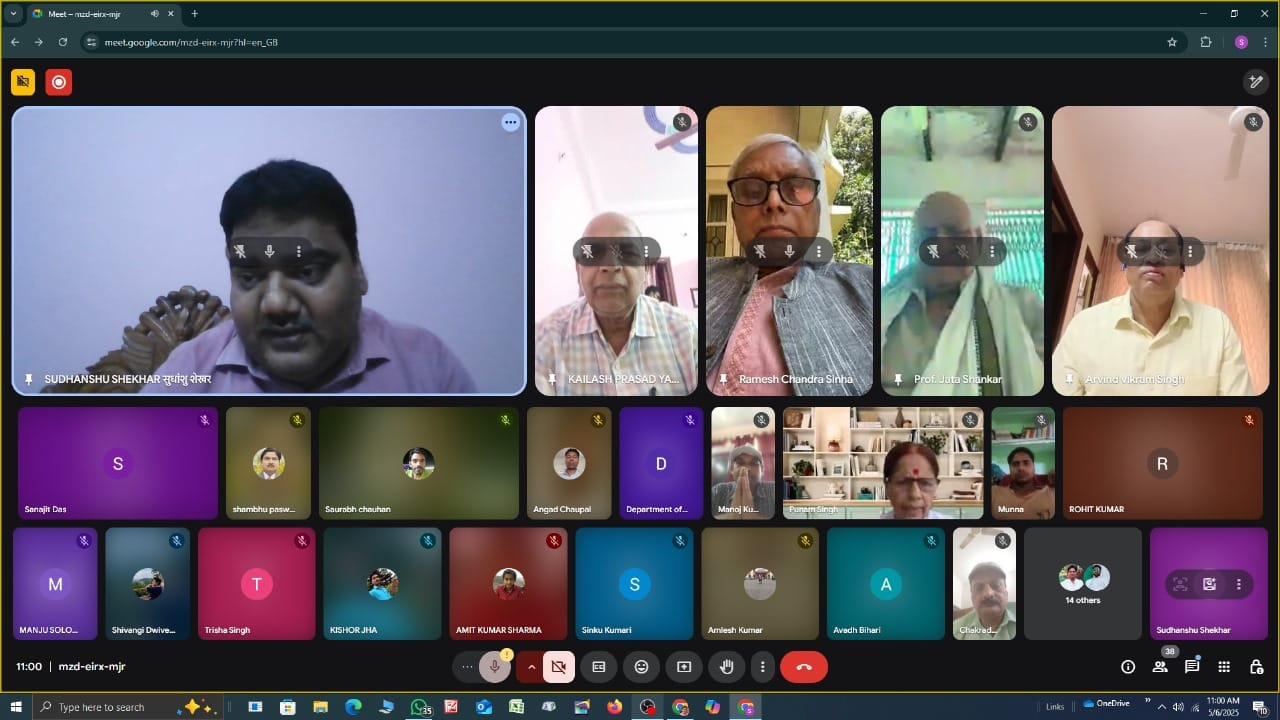Viewport: 1280px width, 720px height.
Task: Open the emoji reactions button
Action: (x=641, y=667)
